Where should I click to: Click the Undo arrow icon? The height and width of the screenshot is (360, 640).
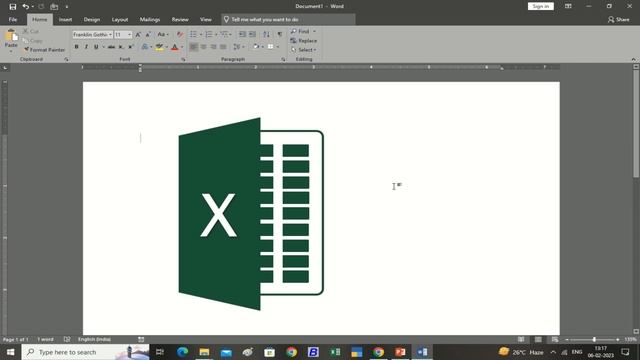[x=26, y=7]
